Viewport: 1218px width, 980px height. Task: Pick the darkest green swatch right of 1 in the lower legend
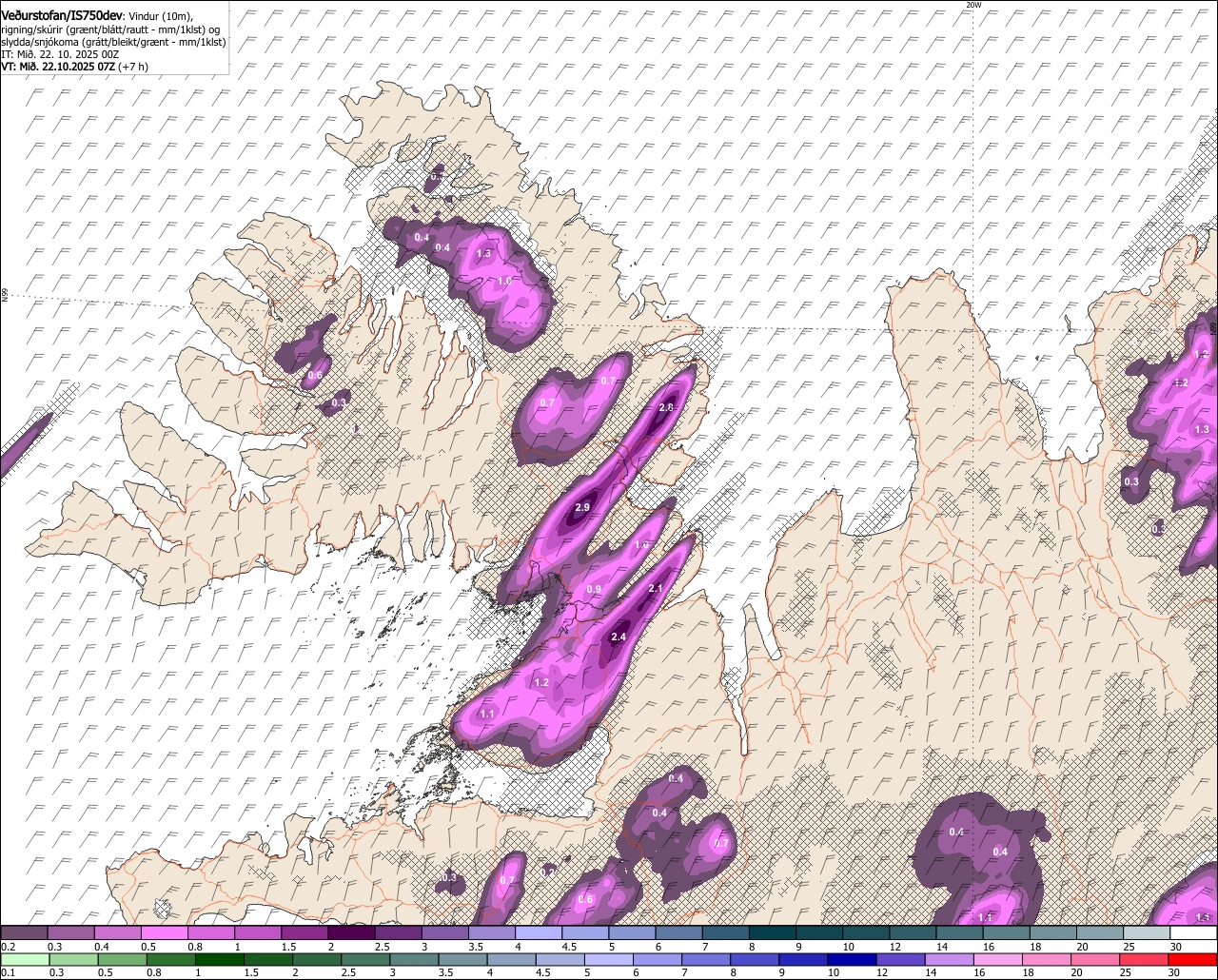(x=220, y=959)
